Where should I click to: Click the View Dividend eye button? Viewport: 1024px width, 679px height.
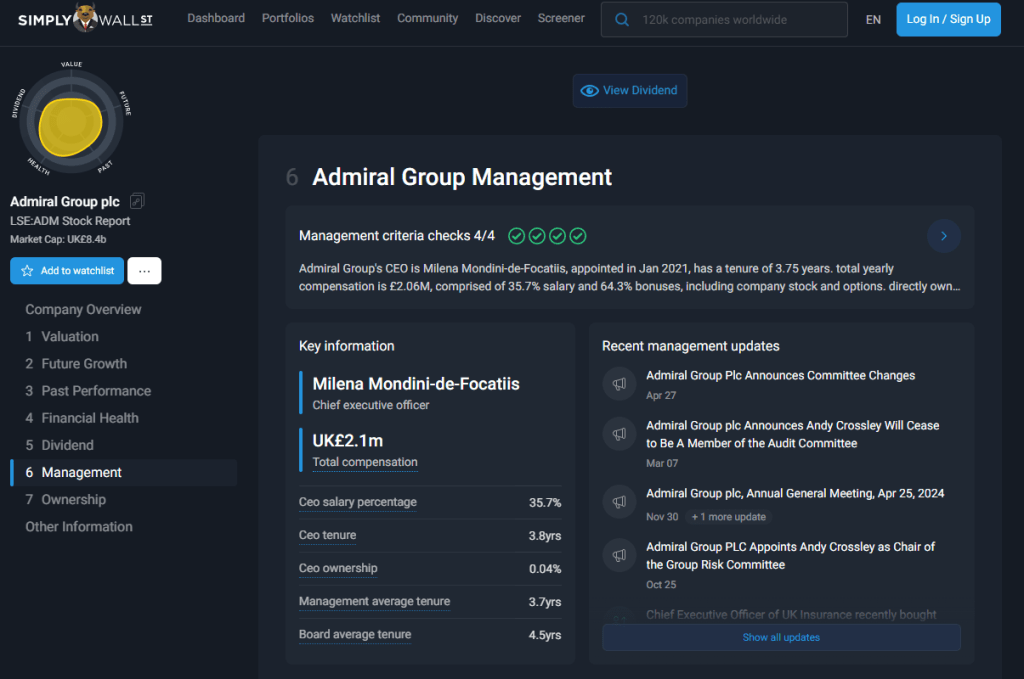coord(630,90)
